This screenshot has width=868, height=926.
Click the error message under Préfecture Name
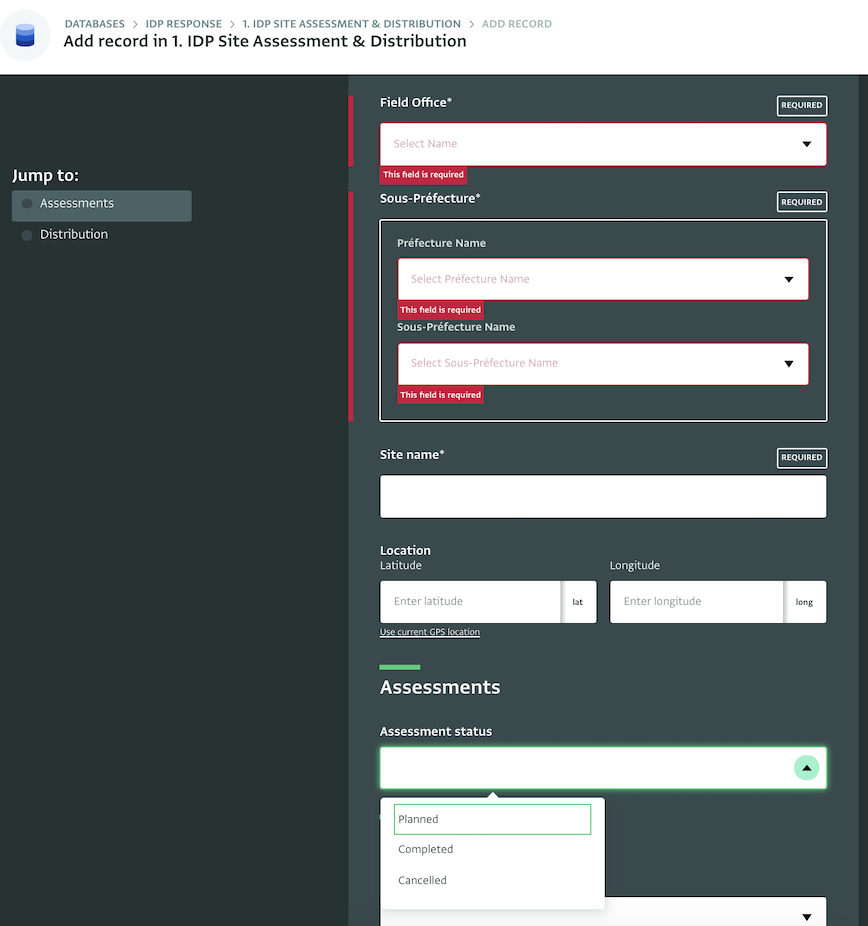pos(440,310)
